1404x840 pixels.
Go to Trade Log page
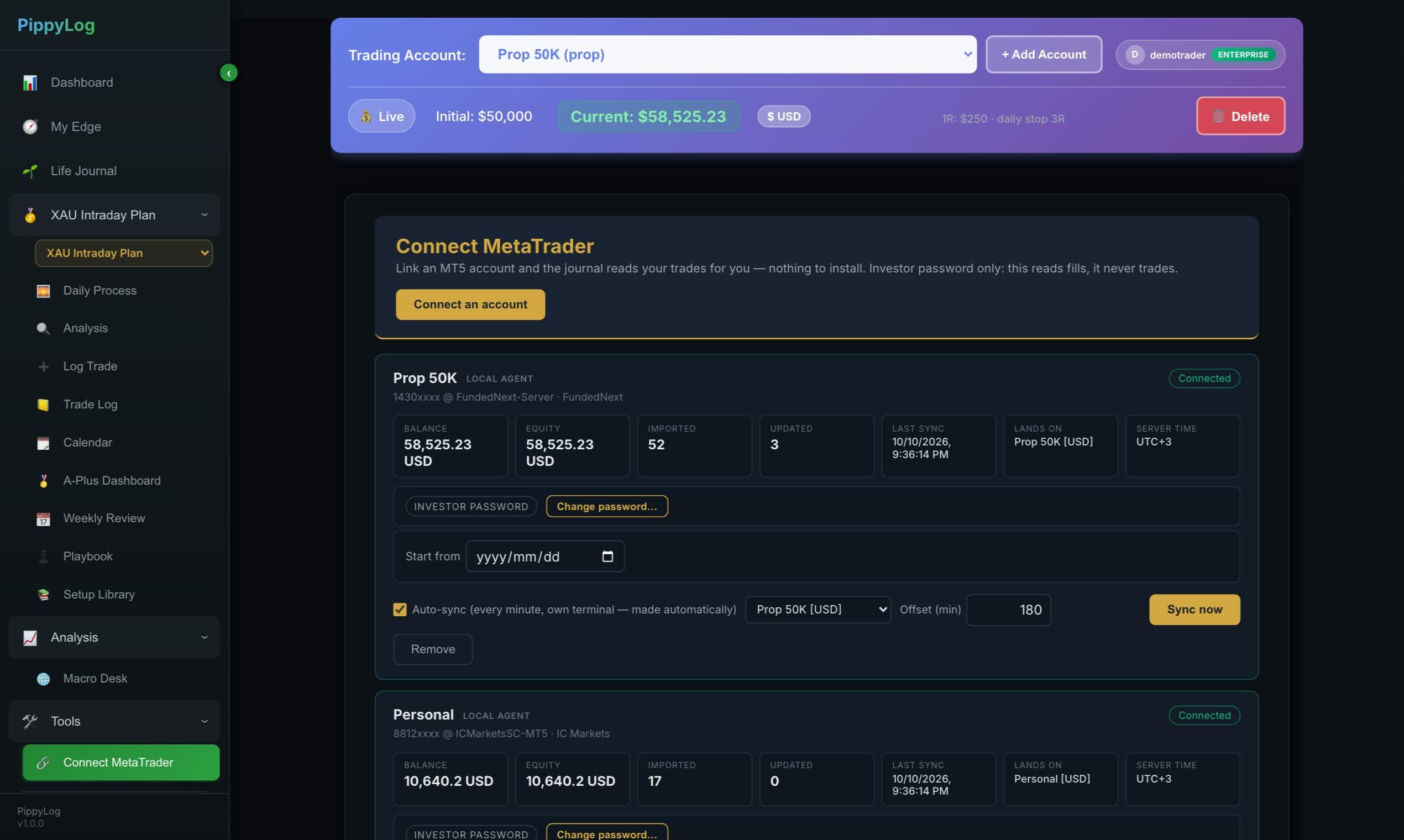91,405
